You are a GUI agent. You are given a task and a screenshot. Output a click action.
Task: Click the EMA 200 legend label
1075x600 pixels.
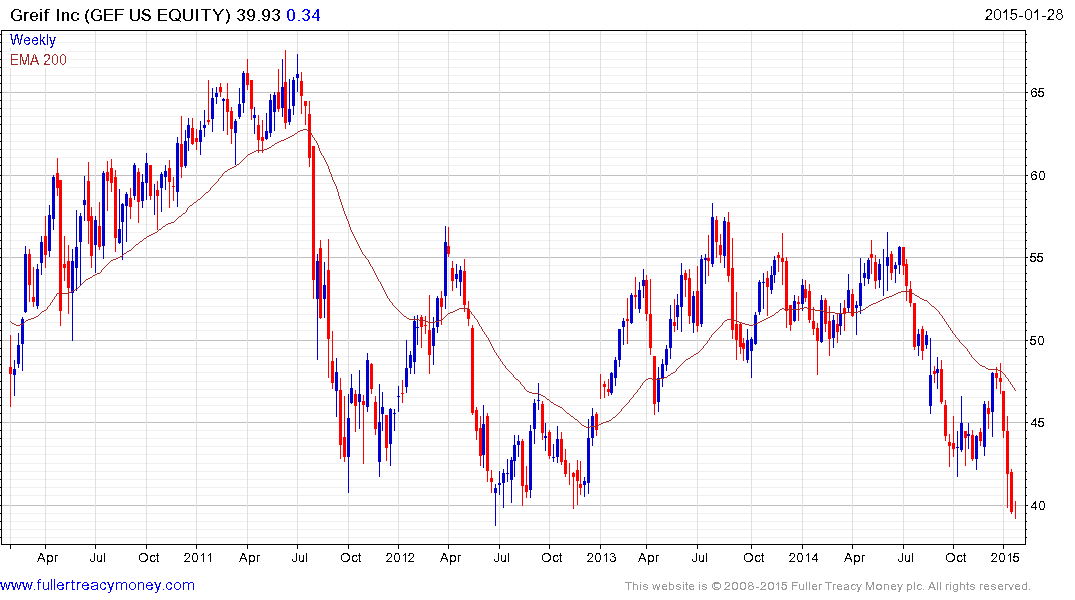38,60
